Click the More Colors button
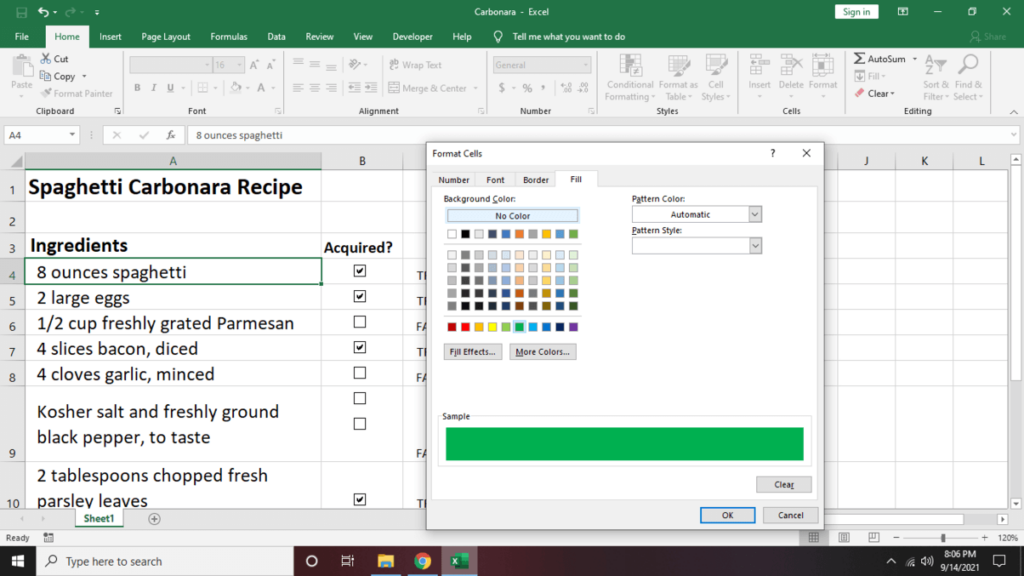Viewport: 1024px width, 576px height. pyautogui.click(x=542, y=352)
